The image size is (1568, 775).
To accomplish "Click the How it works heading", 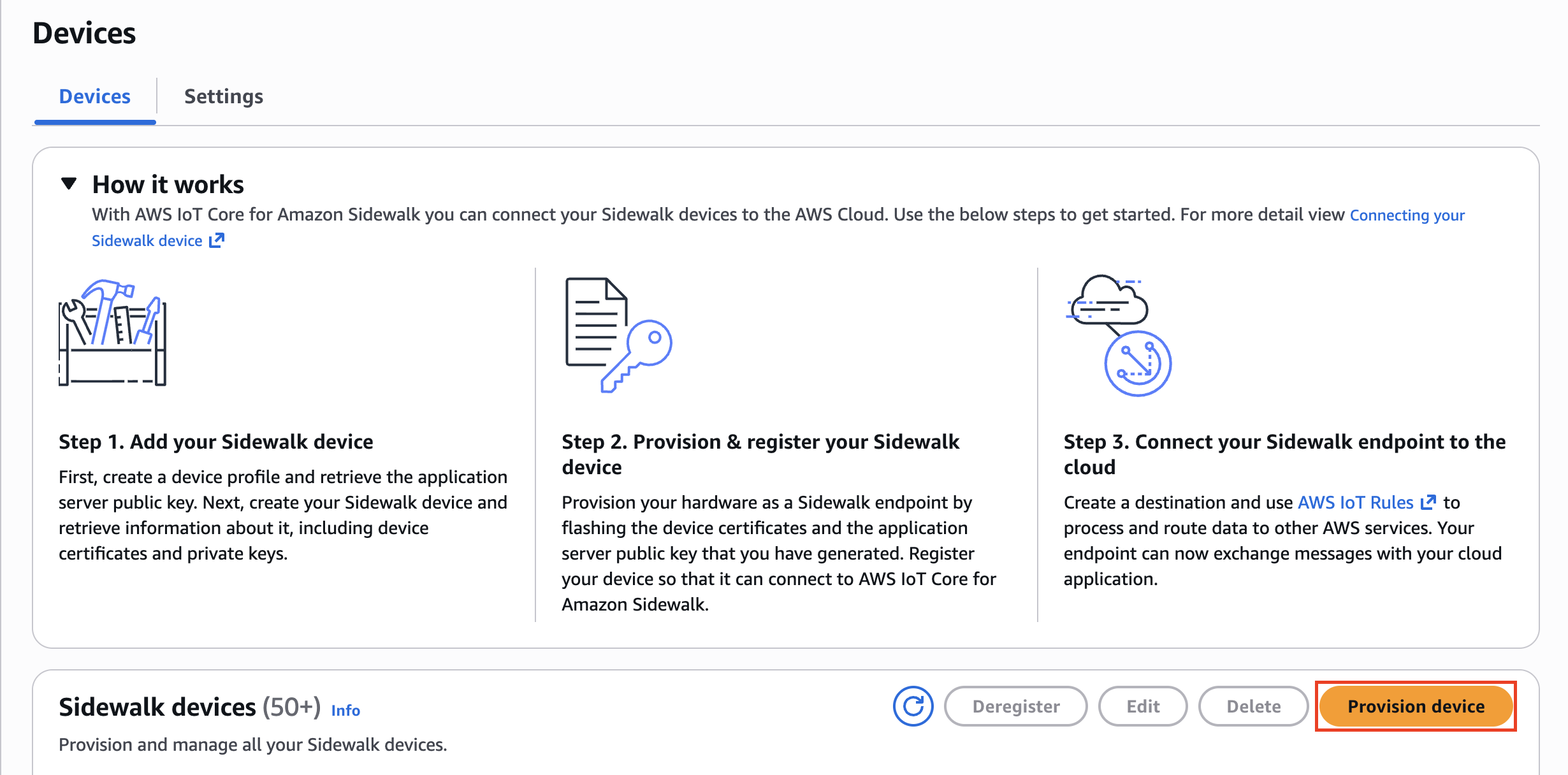I will [x=168, y=184].
